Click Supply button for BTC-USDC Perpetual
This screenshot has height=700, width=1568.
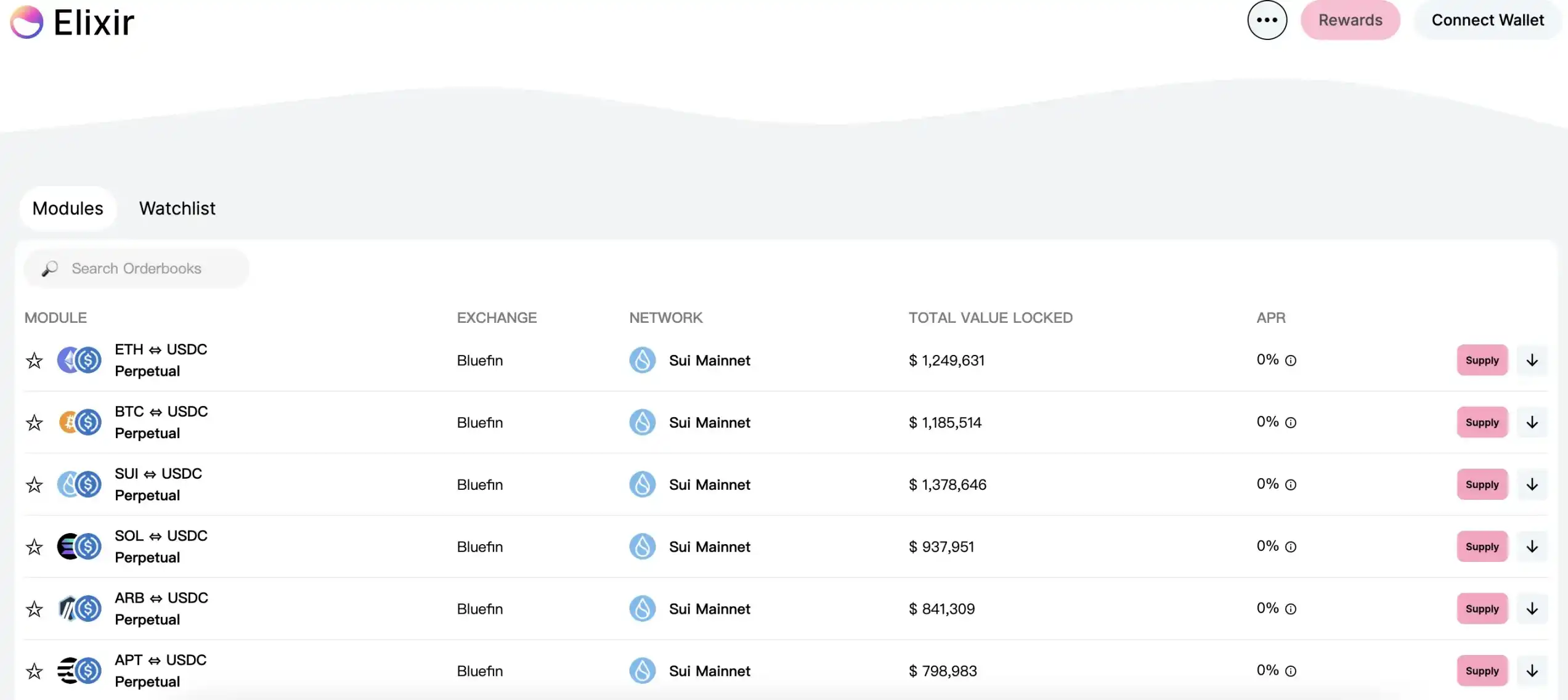pos(1482,423)
